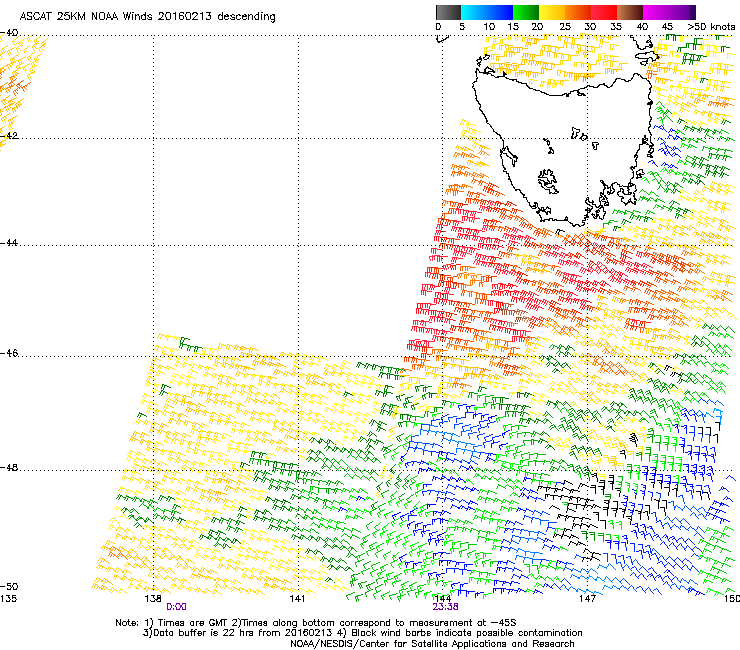
Task: Click the "-44" latitude axis label
Action: (9, 243)
